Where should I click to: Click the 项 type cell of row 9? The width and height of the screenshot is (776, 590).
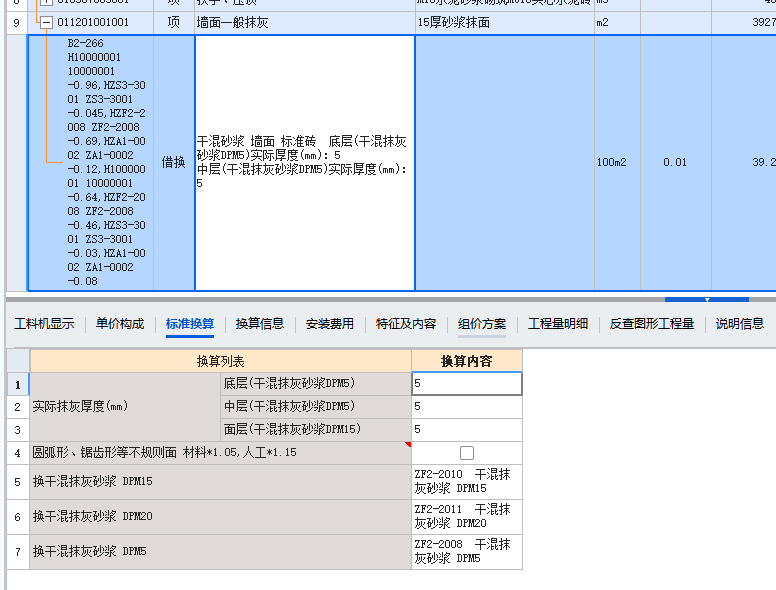174,23
